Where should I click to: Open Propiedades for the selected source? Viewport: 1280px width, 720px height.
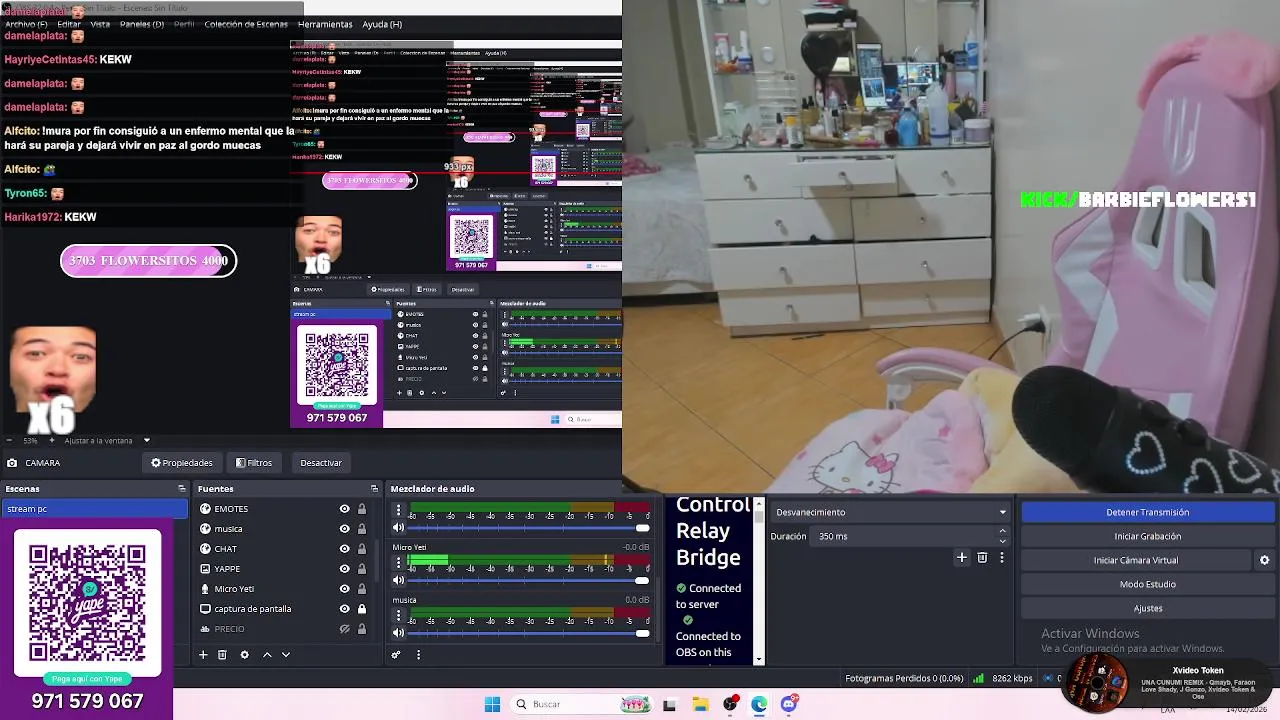(182, 463)
